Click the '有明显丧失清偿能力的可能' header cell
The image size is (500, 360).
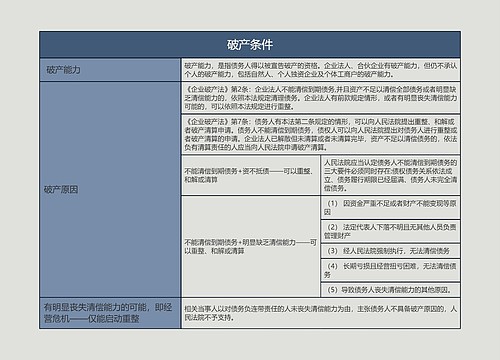point(110,313)
